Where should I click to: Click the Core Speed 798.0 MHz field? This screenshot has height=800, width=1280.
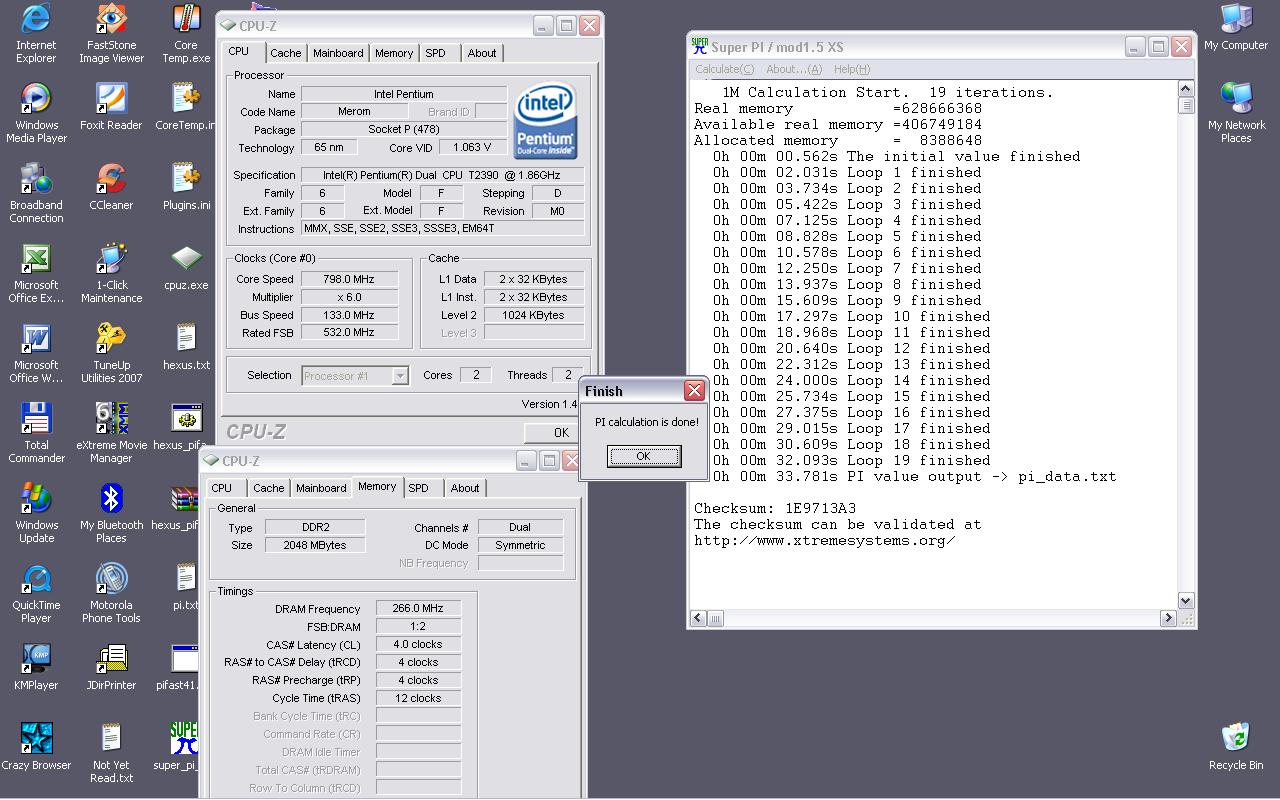[x=349, y=279]
